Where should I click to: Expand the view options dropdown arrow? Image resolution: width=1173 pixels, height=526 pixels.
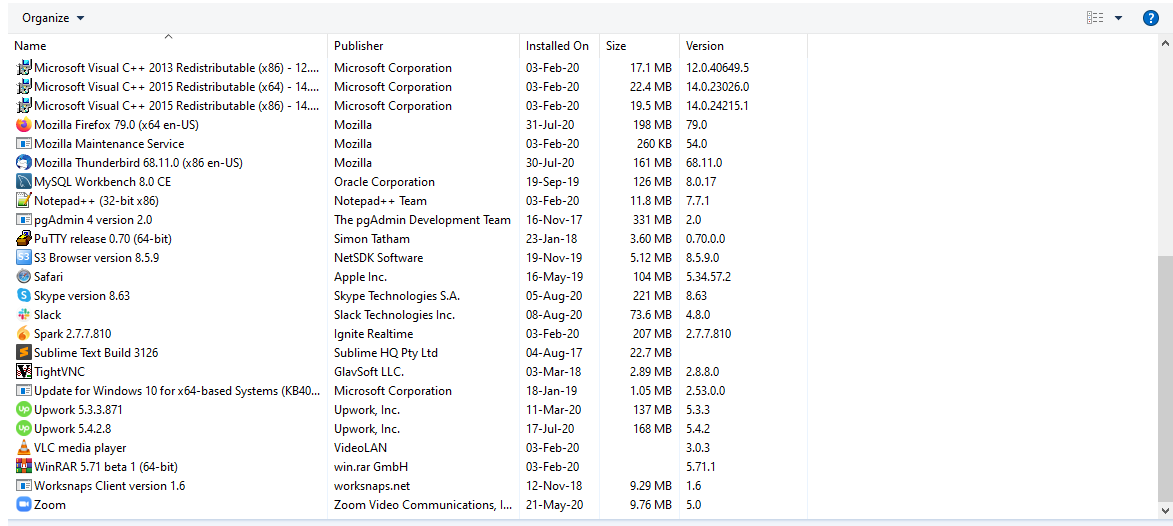pyautogui.click(x=1118, y=18)
